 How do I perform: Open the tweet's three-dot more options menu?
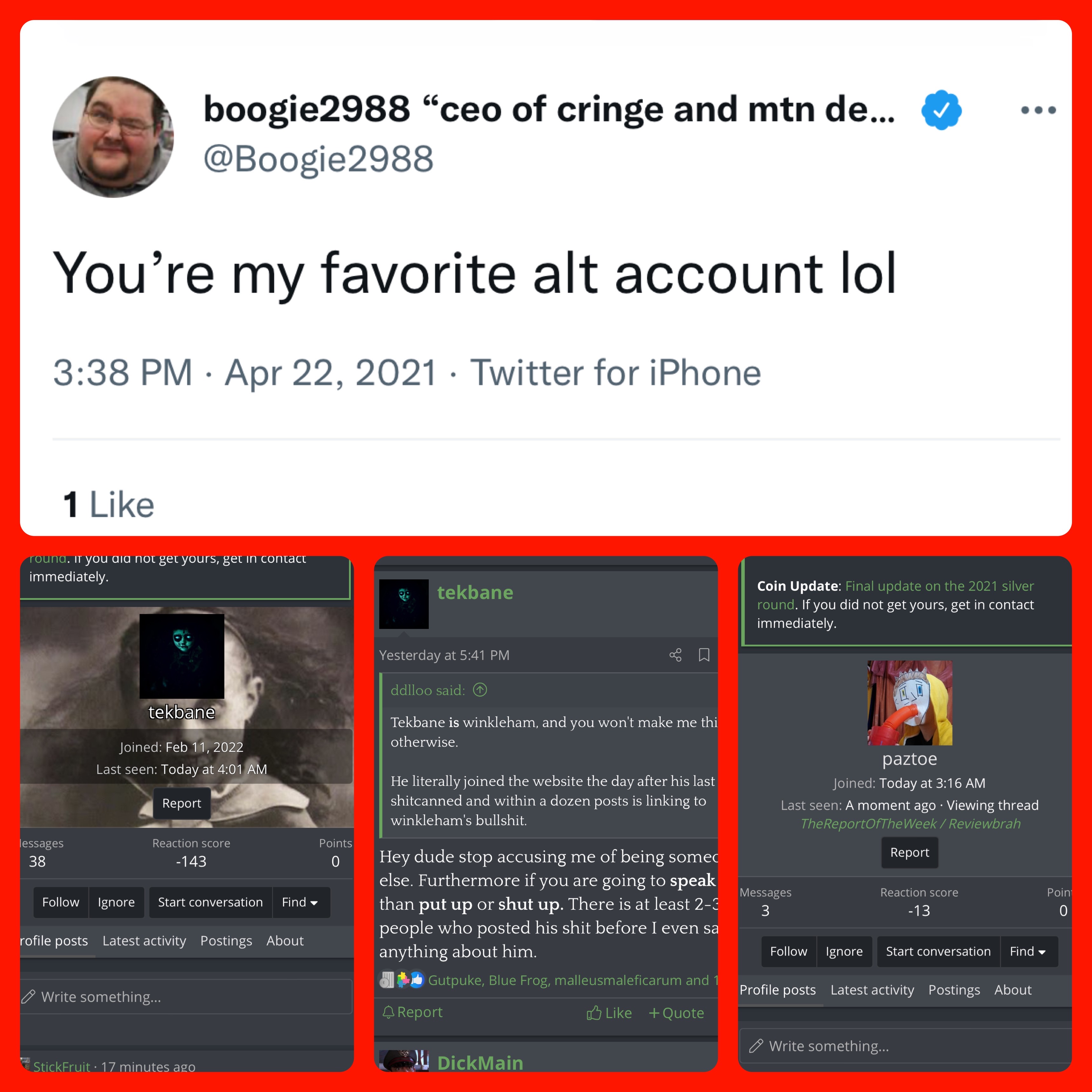1038,110
